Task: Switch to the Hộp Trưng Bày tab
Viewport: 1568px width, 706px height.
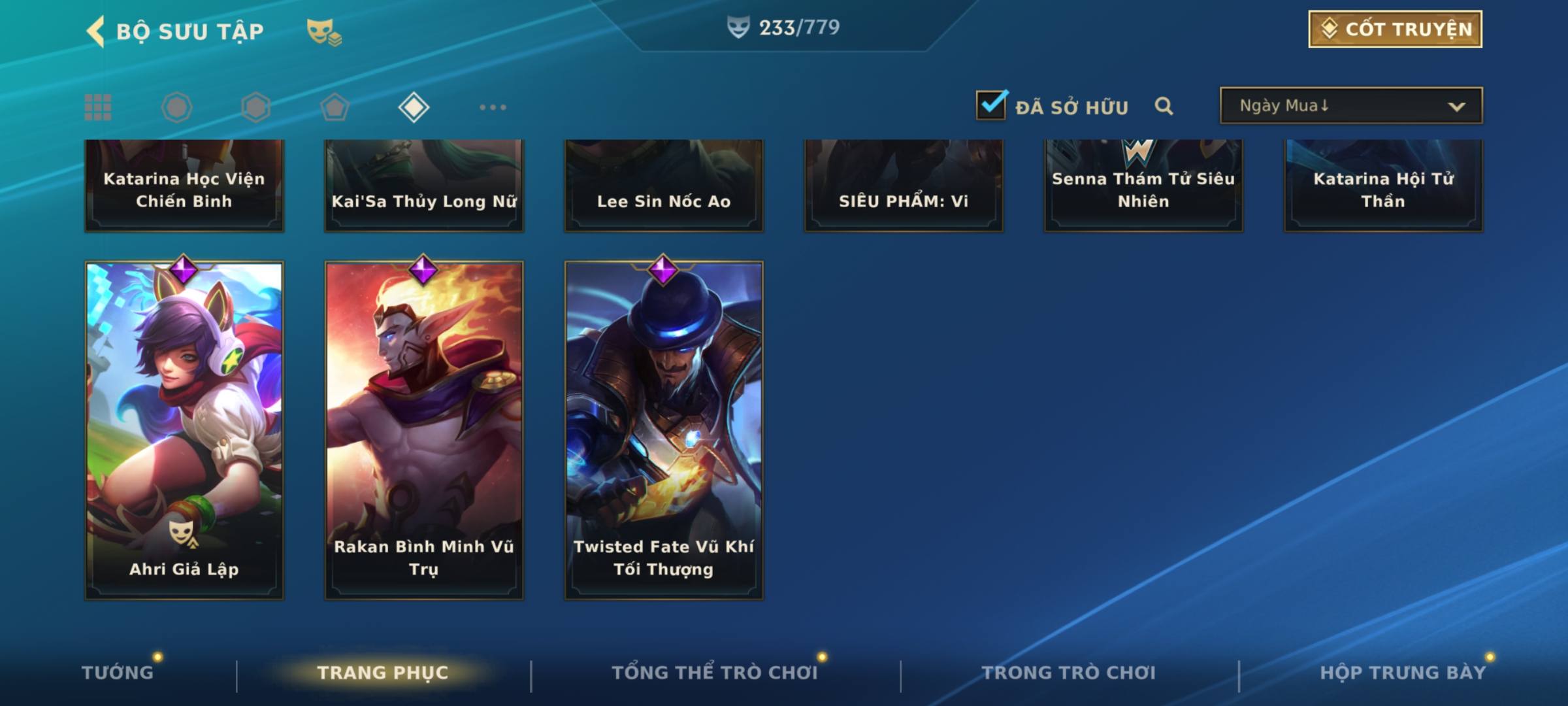Action: (x=1403, y=672)
